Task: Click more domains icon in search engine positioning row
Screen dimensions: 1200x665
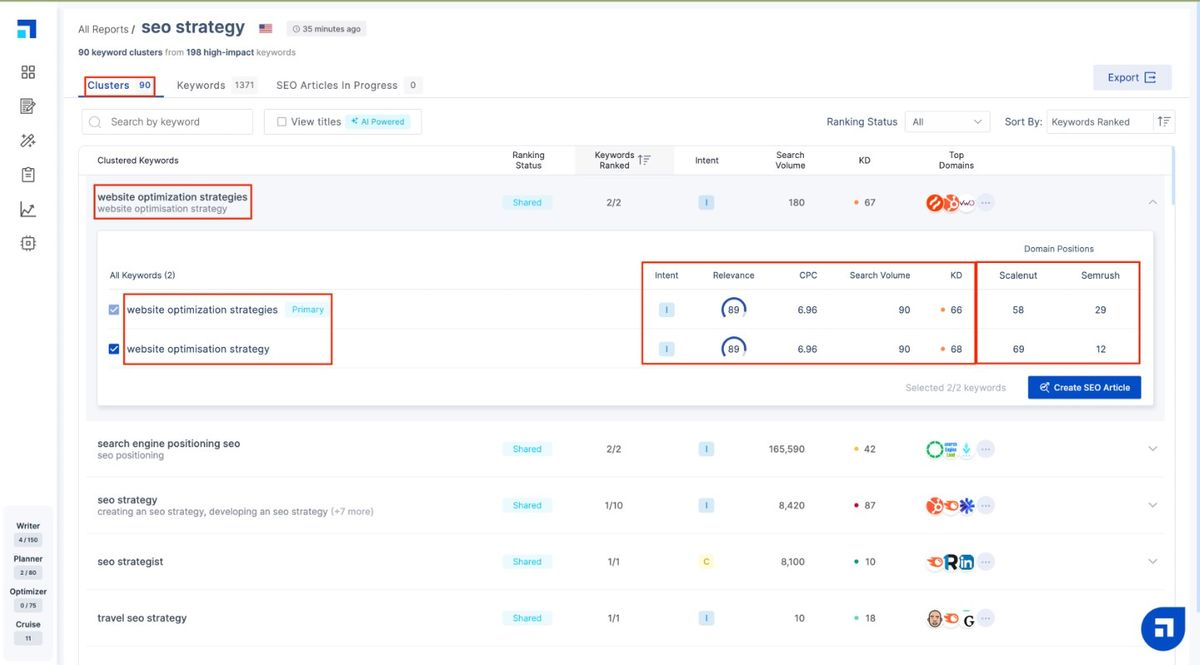Action: [986, 449]
